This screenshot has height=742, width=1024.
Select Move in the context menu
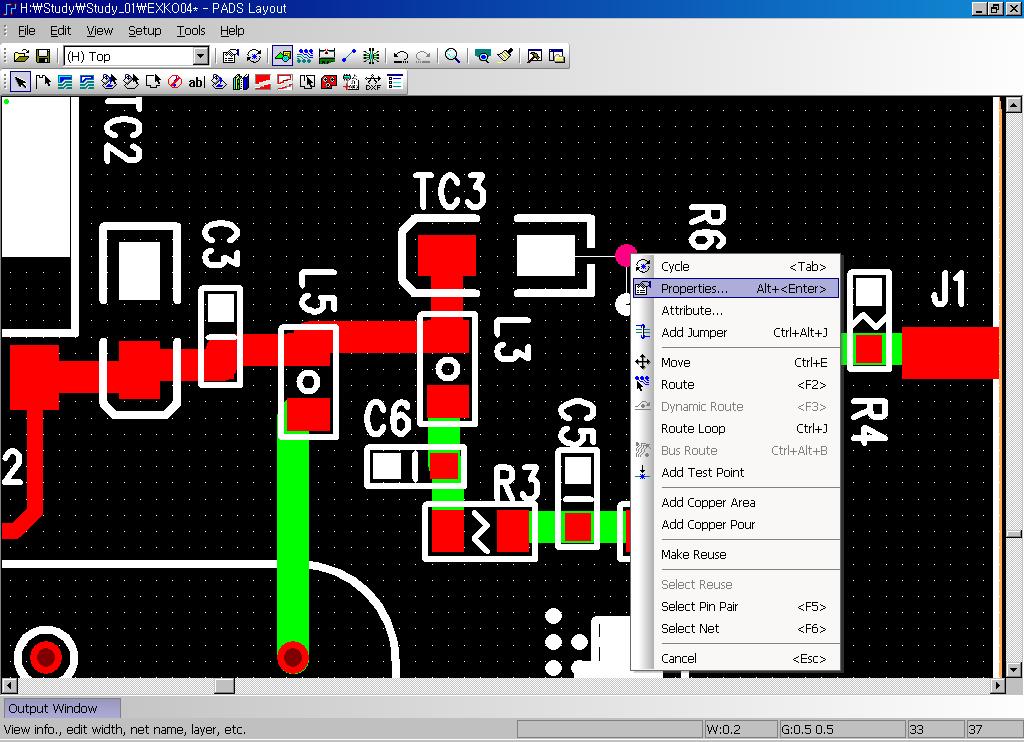click(x=736, y=363)
